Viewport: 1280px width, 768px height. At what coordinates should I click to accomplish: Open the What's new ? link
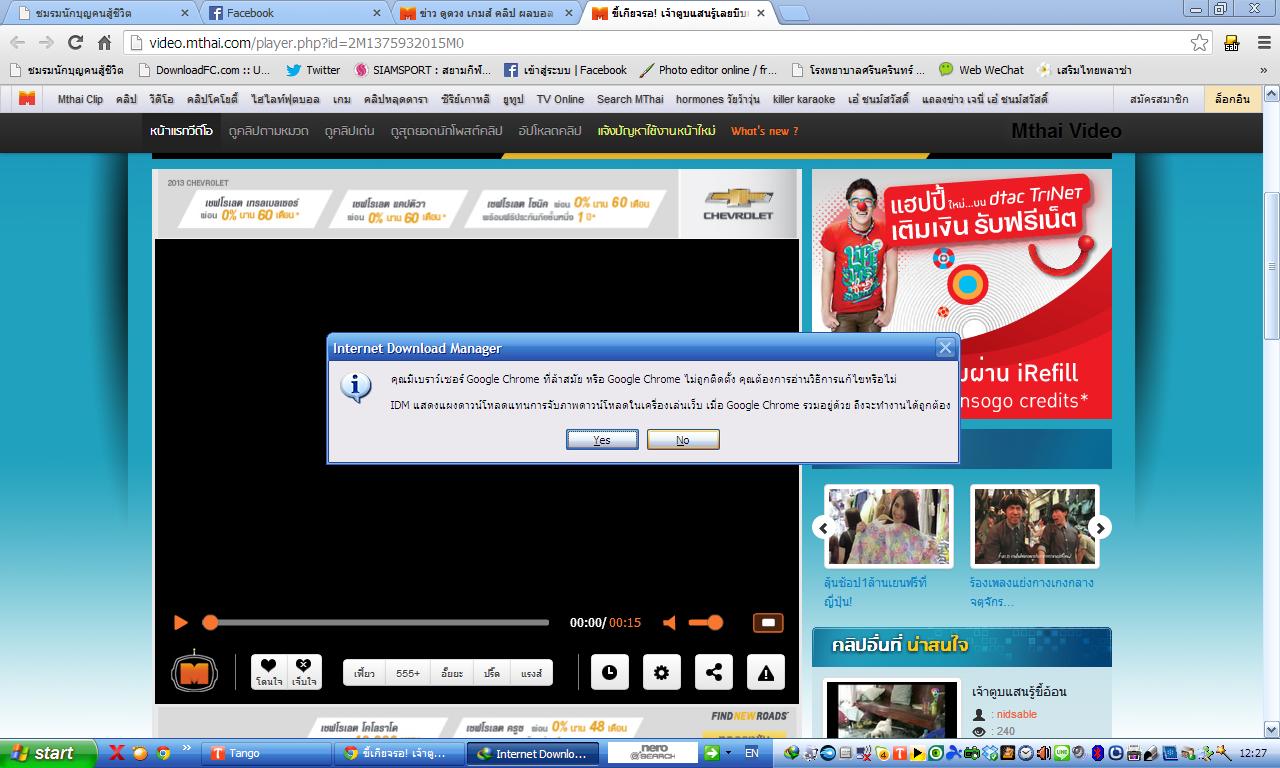(765, 131)
